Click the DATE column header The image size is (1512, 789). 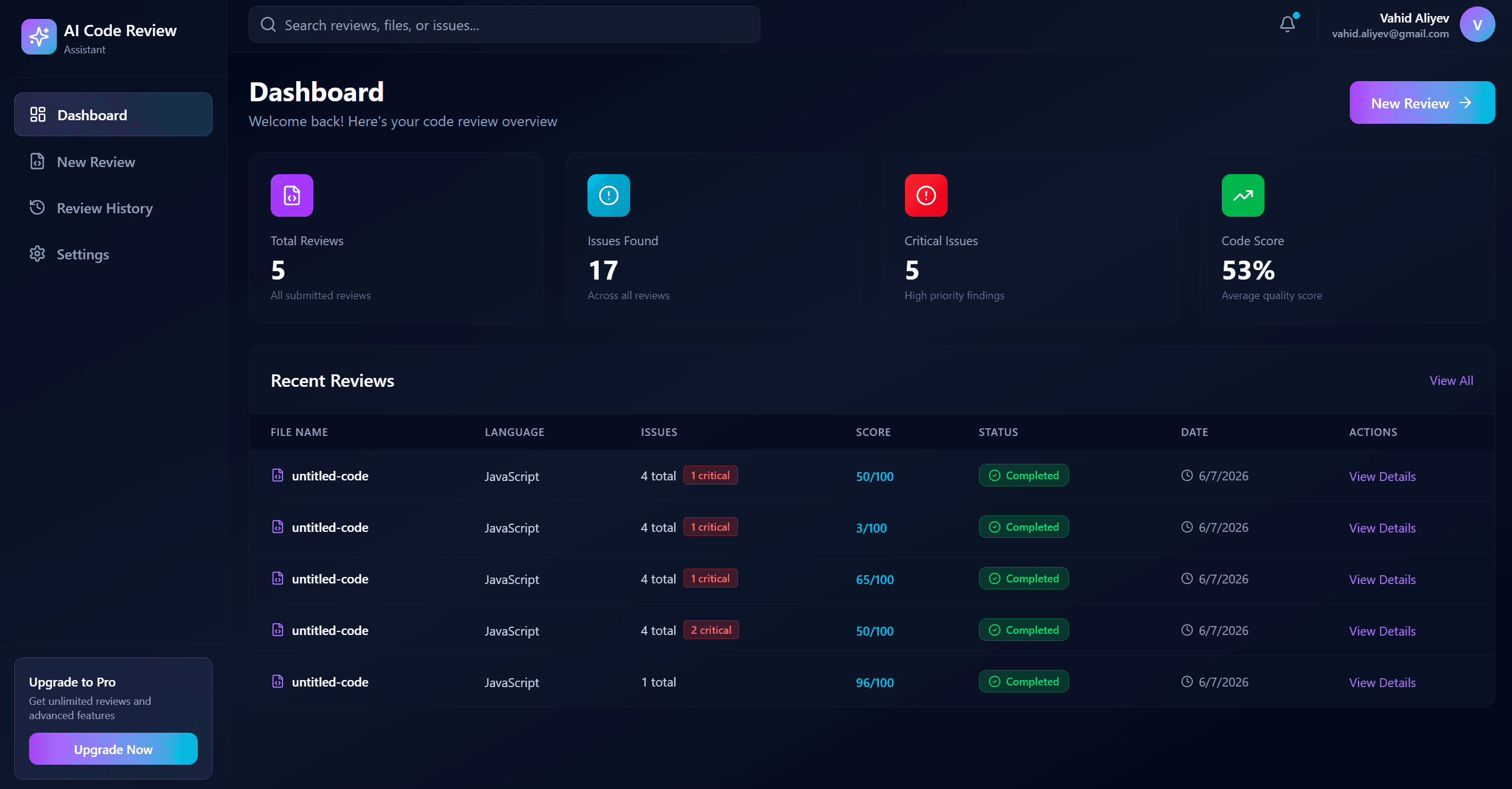coord(1194,432)
